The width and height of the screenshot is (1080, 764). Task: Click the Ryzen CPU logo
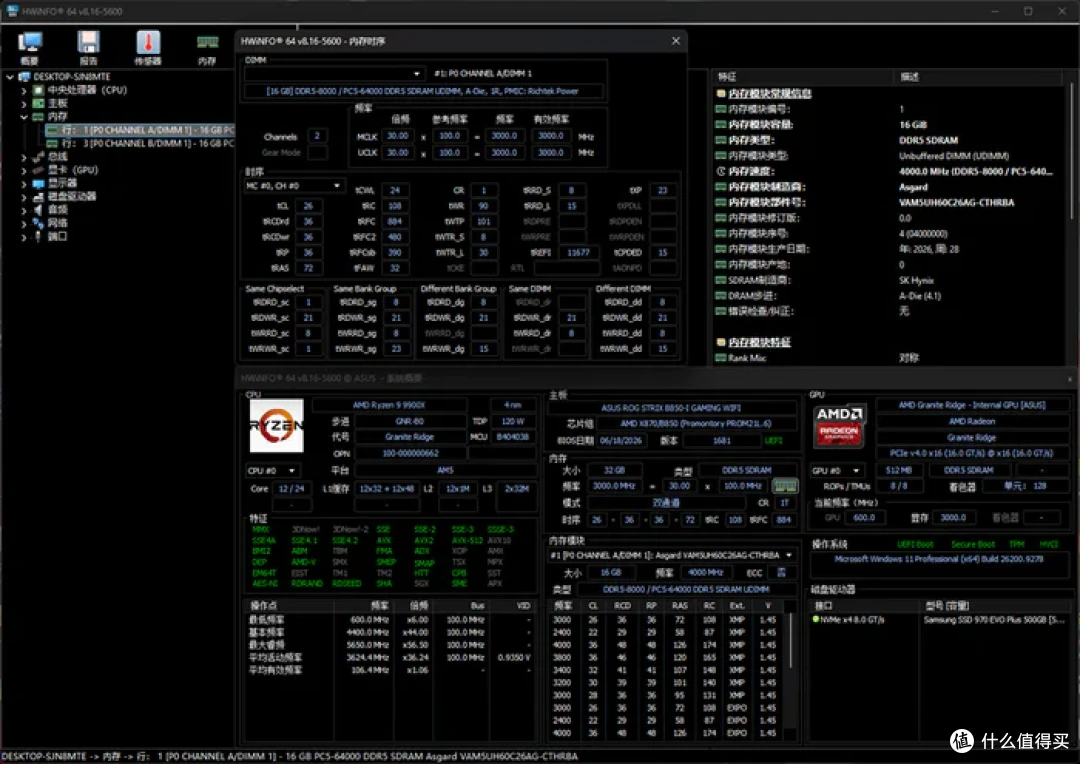click(276, 425)
